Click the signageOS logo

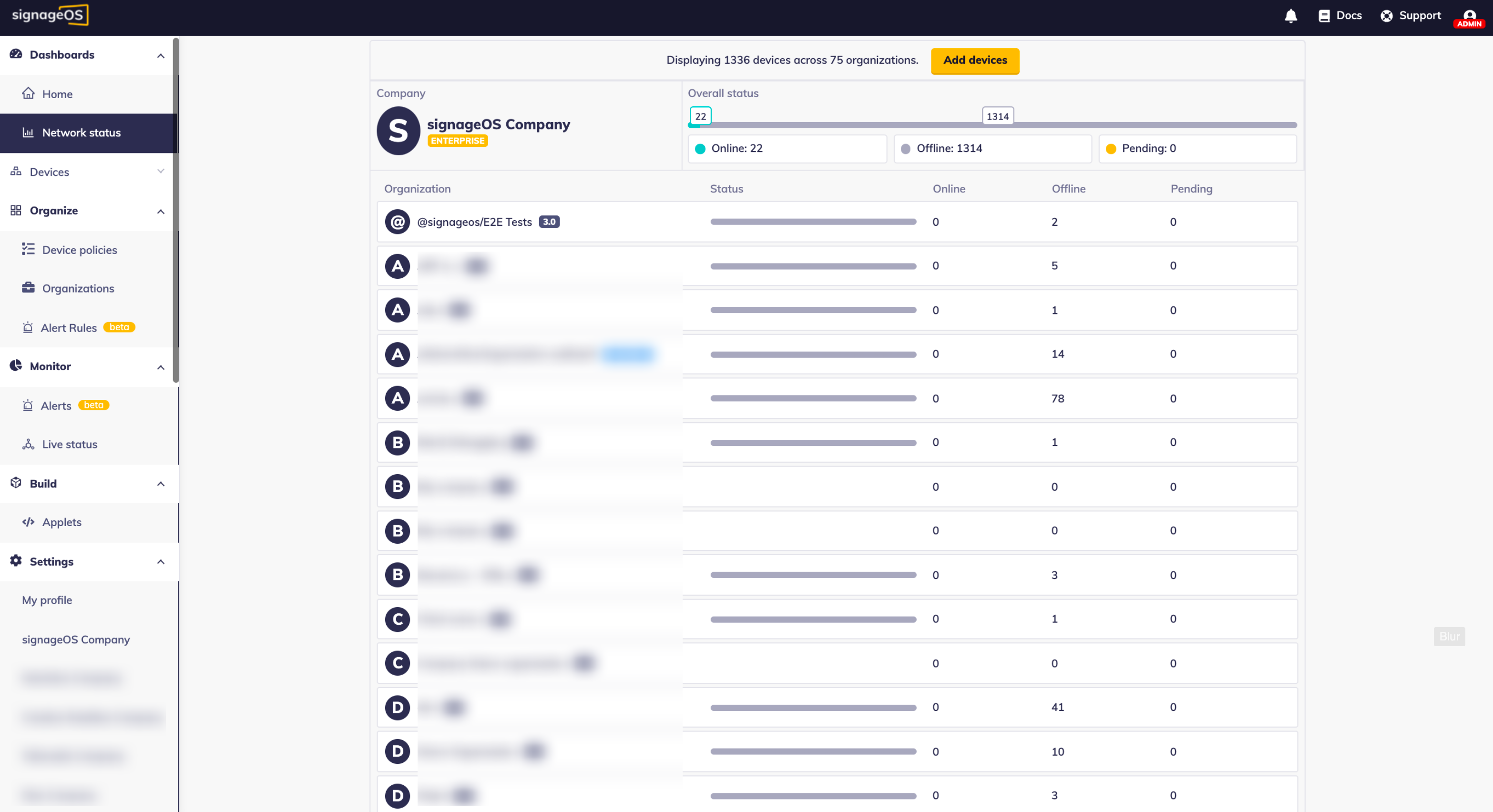[50, 15]
